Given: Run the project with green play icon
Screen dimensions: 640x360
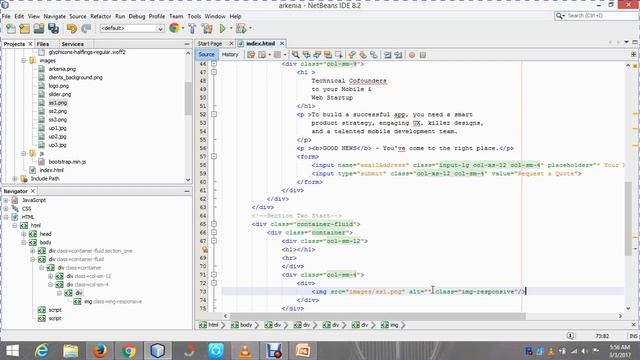Looking at the screenshot, I should click(x=222, y=29).
